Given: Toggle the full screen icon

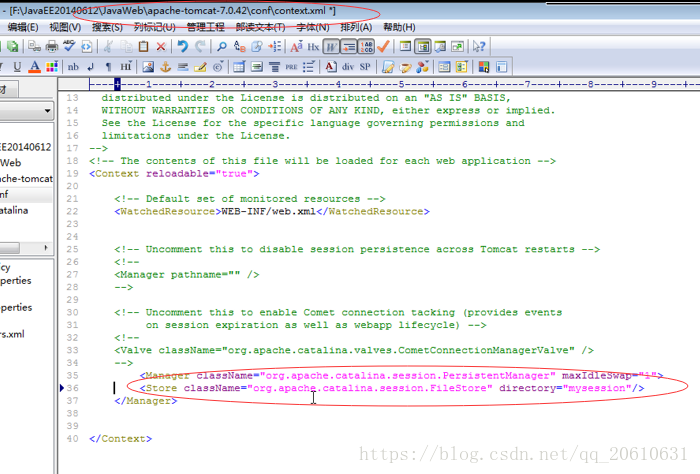Looking at the screenshot, I should pyautogui.click(x=458, y=46).
